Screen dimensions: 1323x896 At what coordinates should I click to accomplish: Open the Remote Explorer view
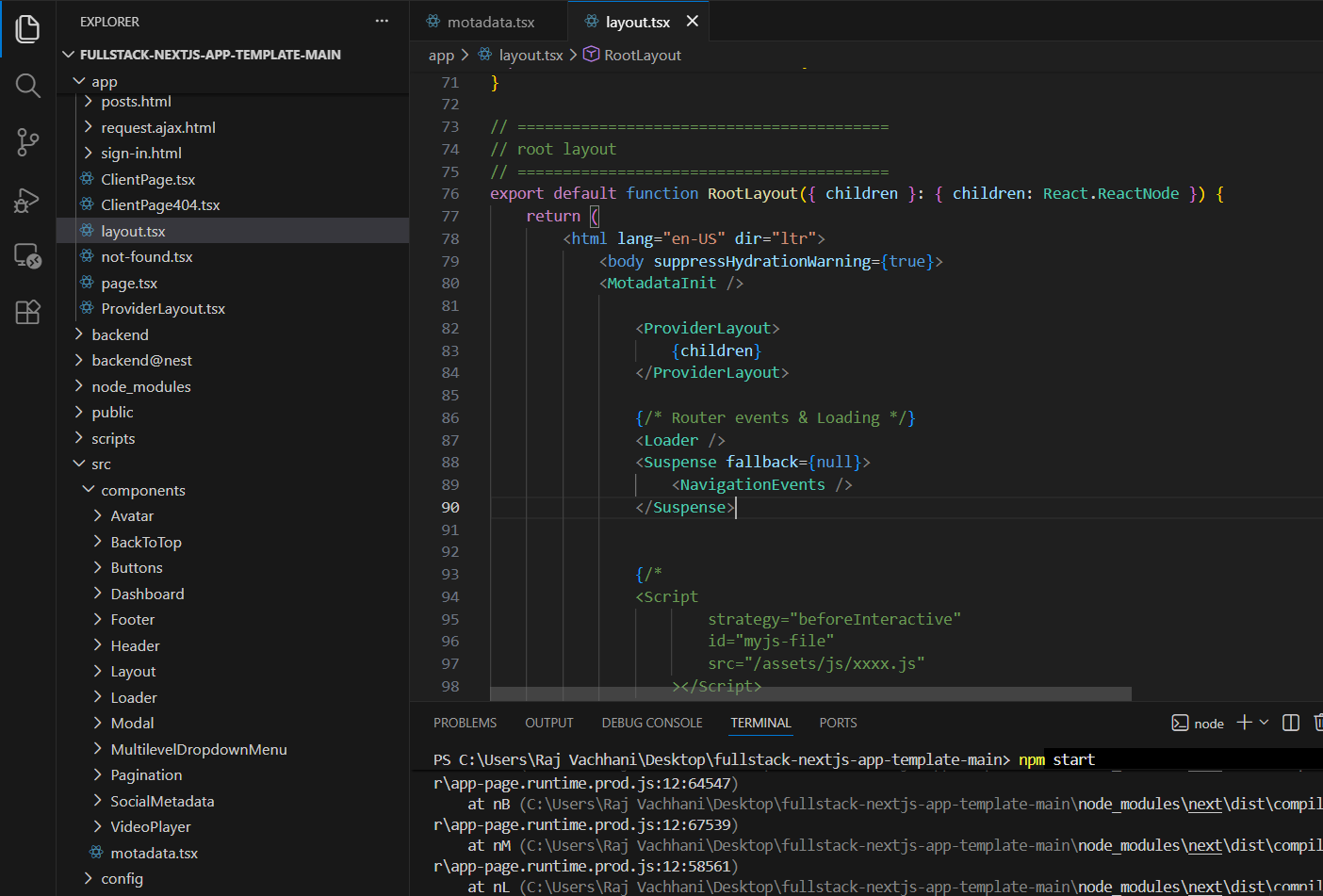pyautogui.click(x=28, y=255)
